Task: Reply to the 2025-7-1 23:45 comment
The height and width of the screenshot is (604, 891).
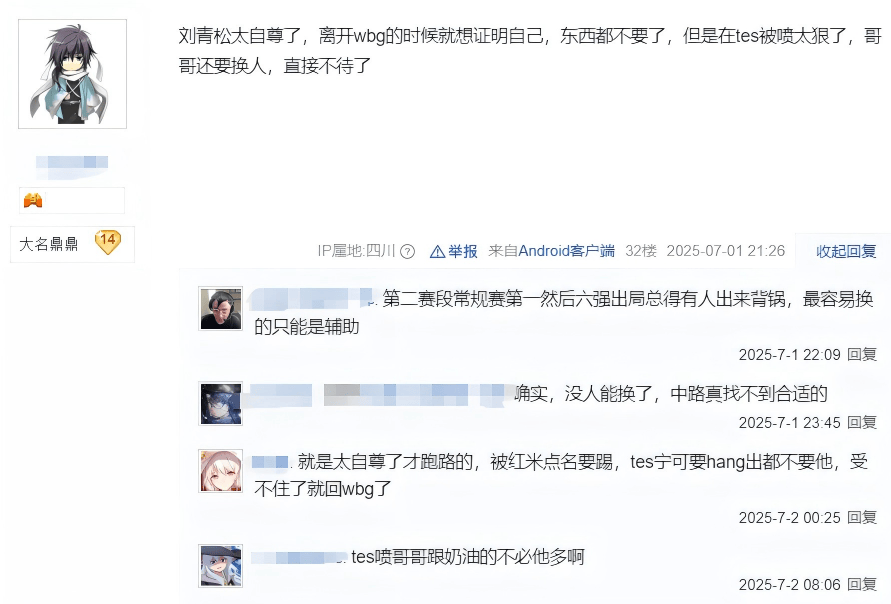Action: point(861,422)
